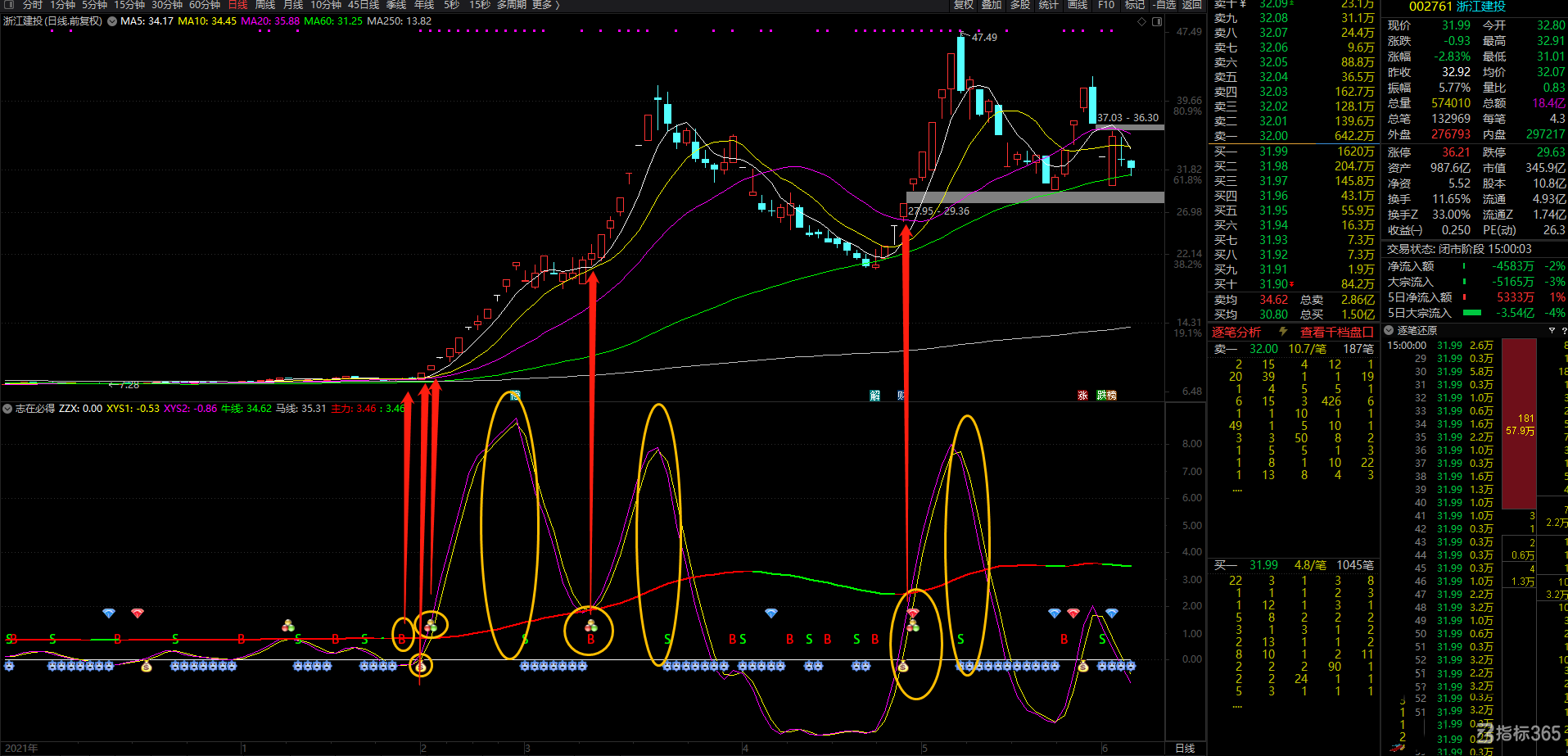The width and height of the screenshot is (1568, 756).
Task: Switch to 1分钟 period
Action: tap(63, 5)
